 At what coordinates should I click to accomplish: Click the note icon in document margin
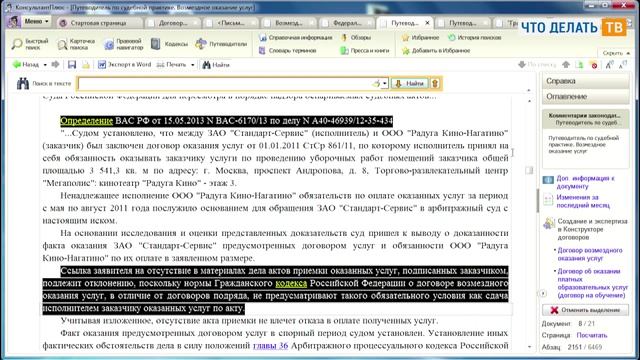tap(529, 170)
